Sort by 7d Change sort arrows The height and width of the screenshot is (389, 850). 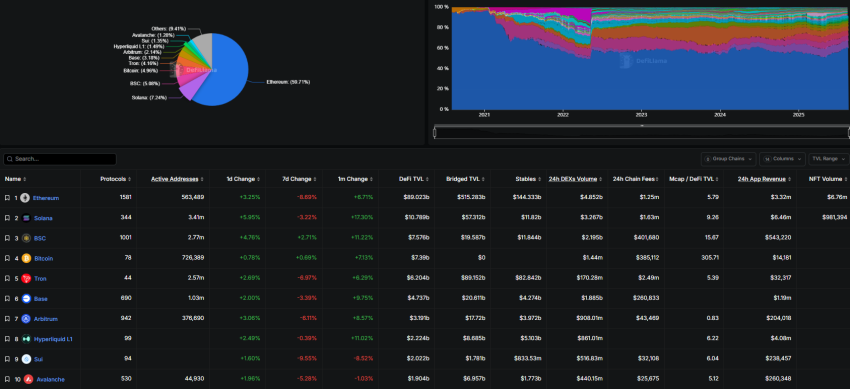click(314, 179)
